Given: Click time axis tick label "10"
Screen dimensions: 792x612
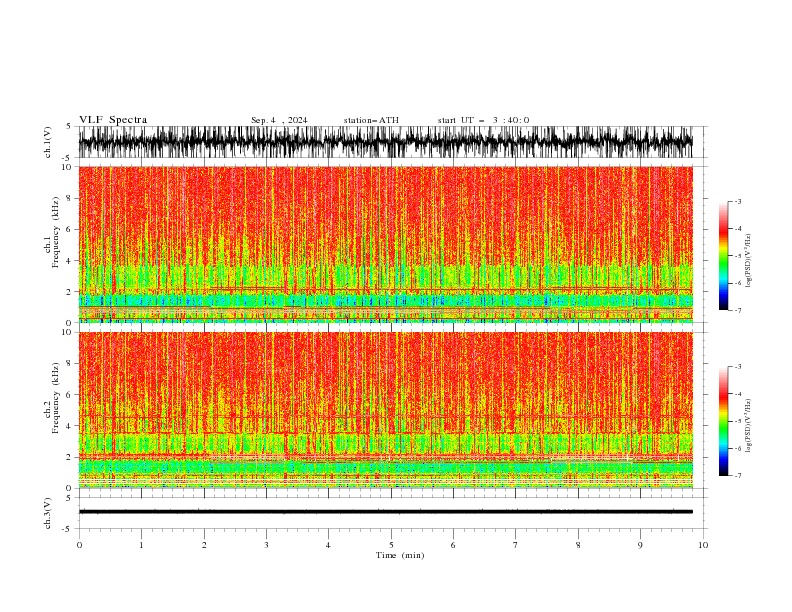Looking at the screenshot, I should (703, 545).
